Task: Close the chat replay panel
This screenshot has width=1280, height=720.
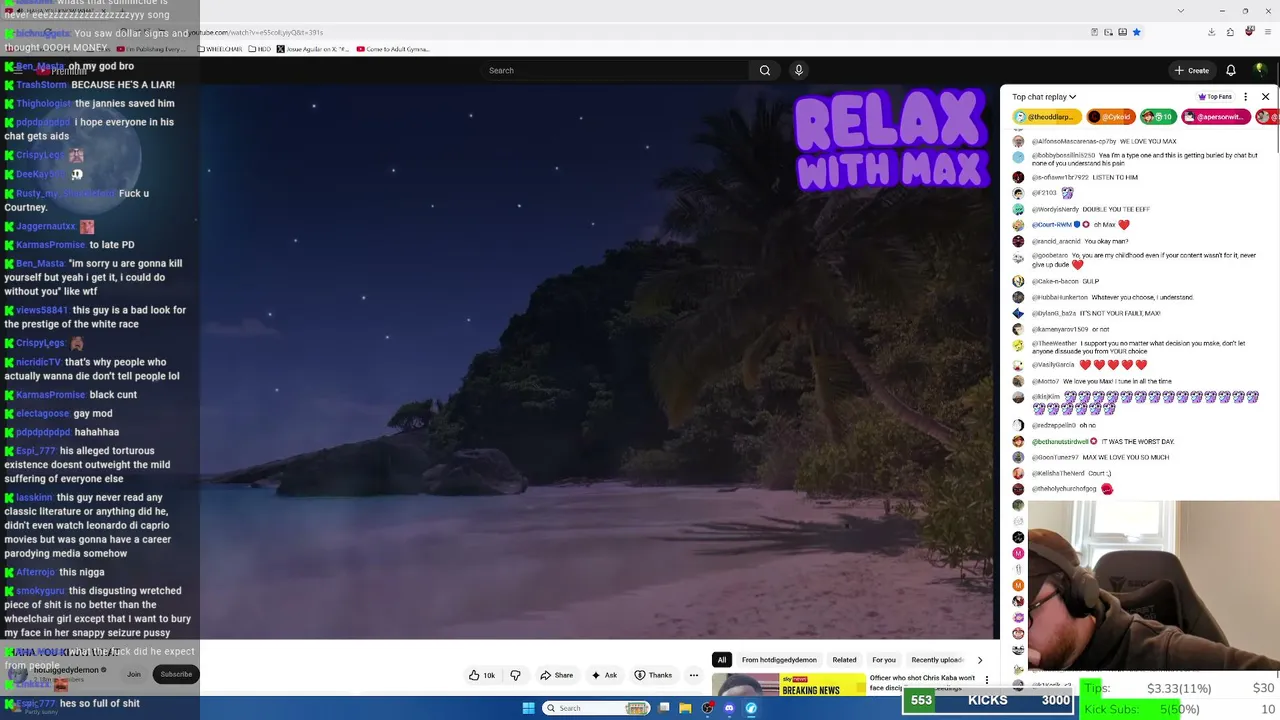Action: 1265,97
